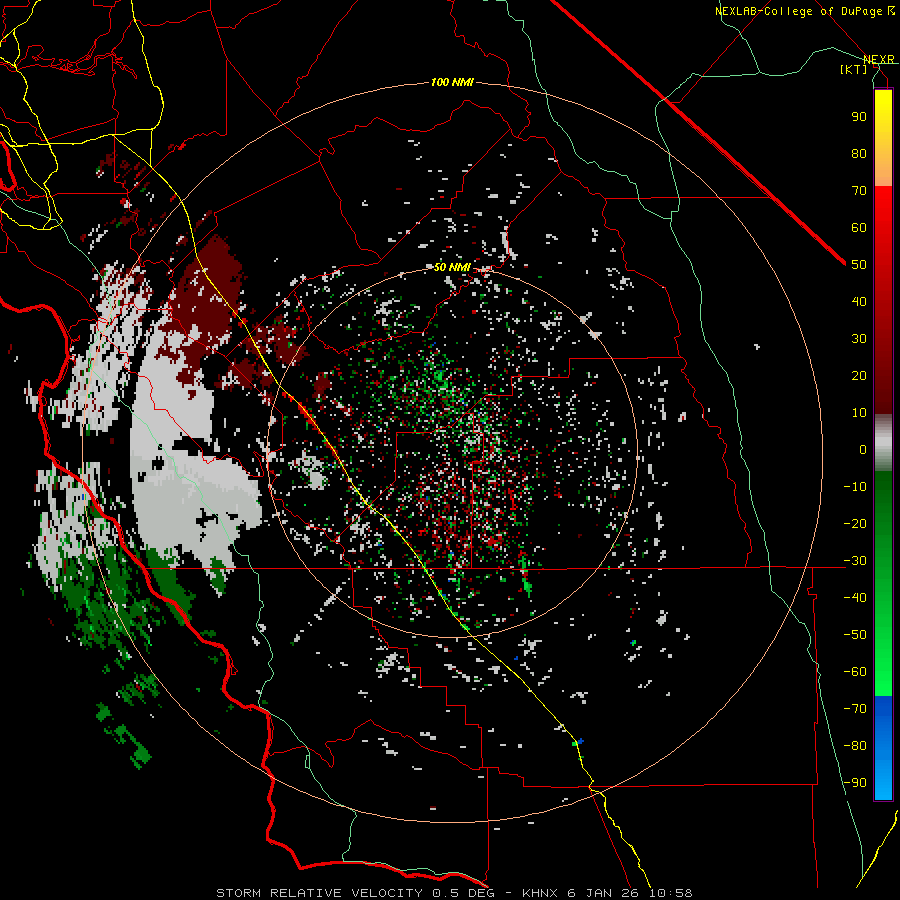Click the '50 NMI' range ring label
The image size is (900, 900).
tap(452, 267)
